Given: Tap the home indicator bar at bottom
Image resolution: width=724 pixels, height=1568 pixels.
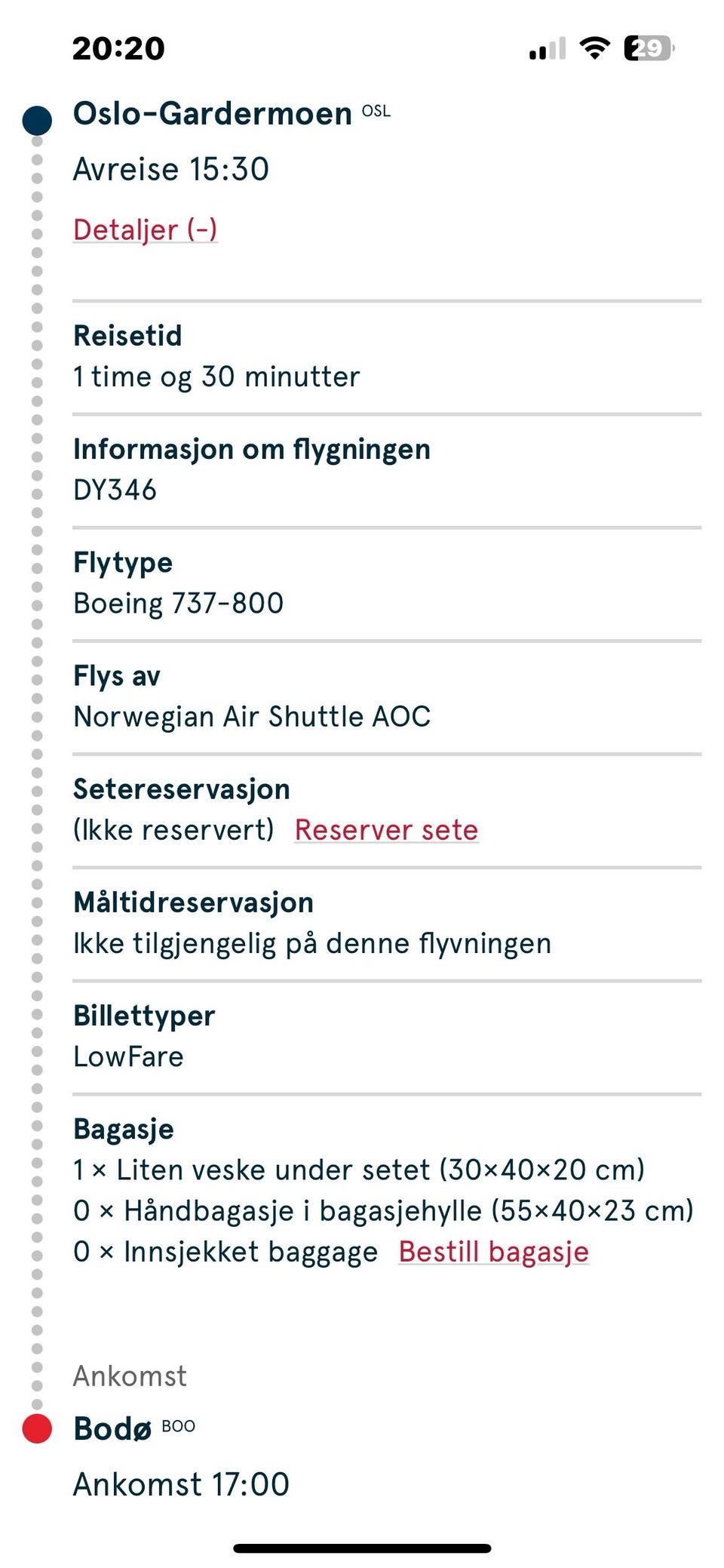Looking at the screenshot, I should coord(362,1548).
